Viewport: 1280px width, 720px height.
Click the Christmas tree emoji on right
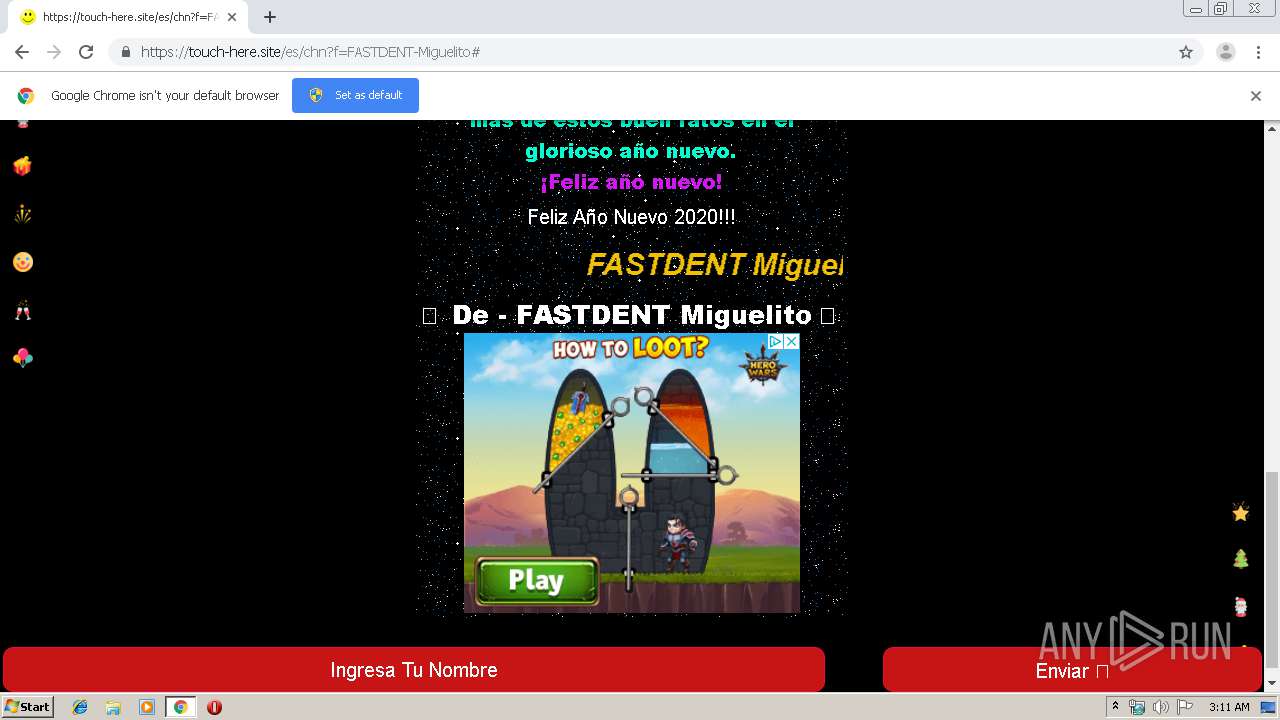point(1240,559)
